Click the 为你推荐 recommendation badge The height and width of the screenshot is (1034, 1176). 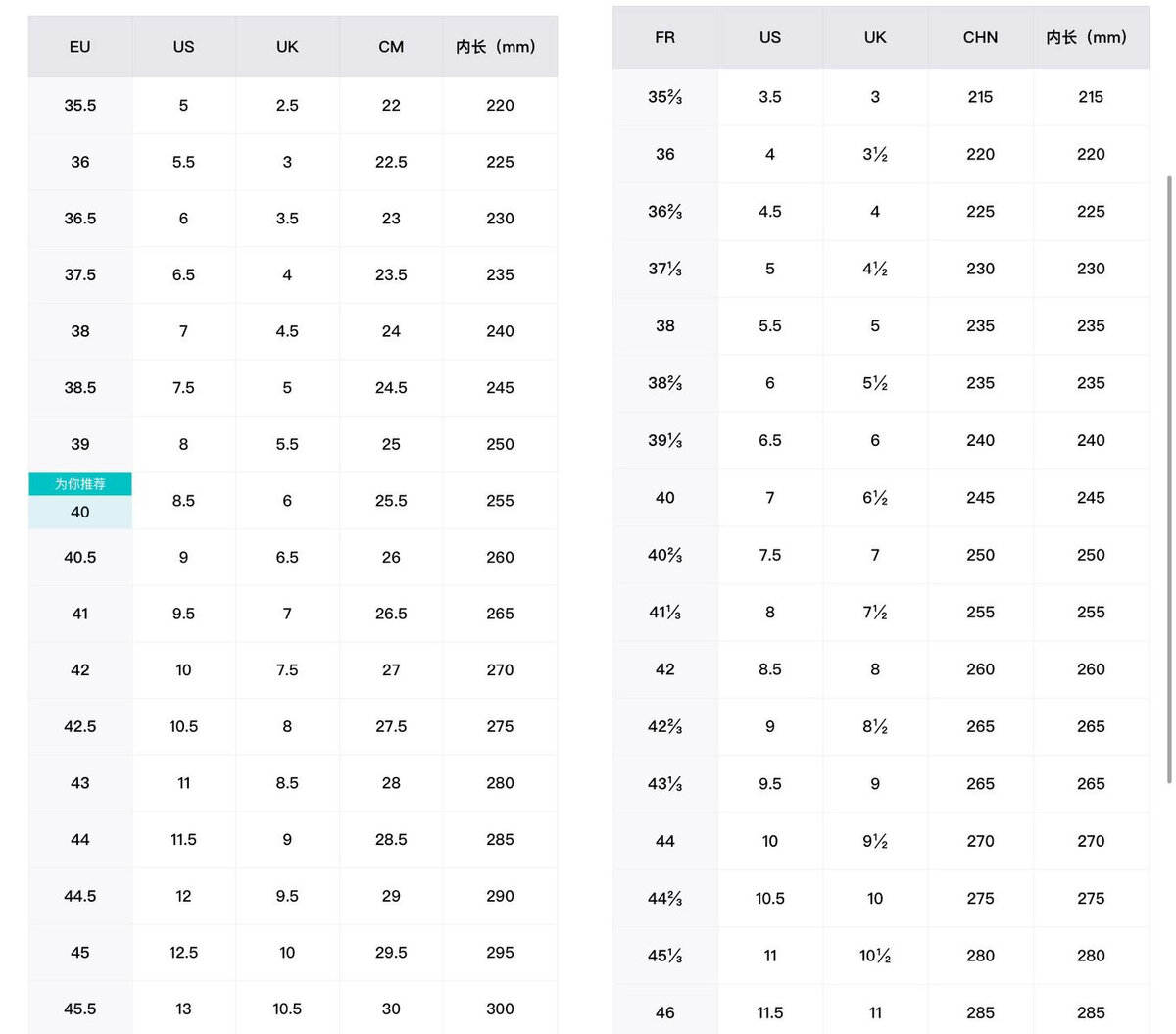pos(80,484)
